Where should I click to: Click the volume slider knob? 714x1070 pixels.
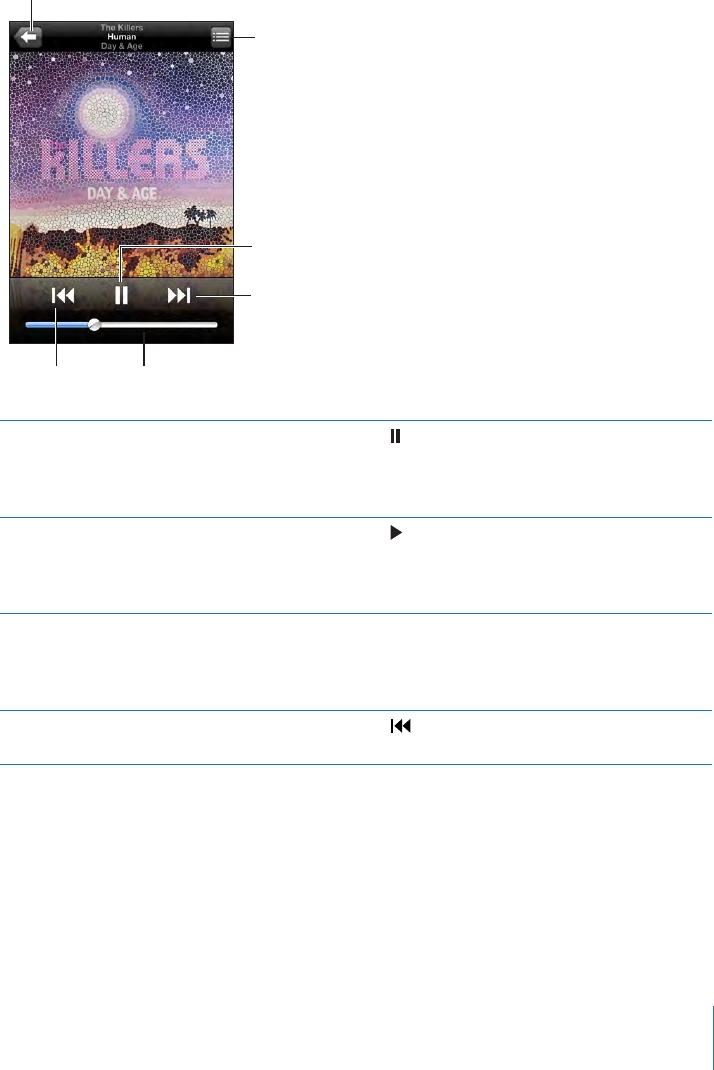point(95,325)
